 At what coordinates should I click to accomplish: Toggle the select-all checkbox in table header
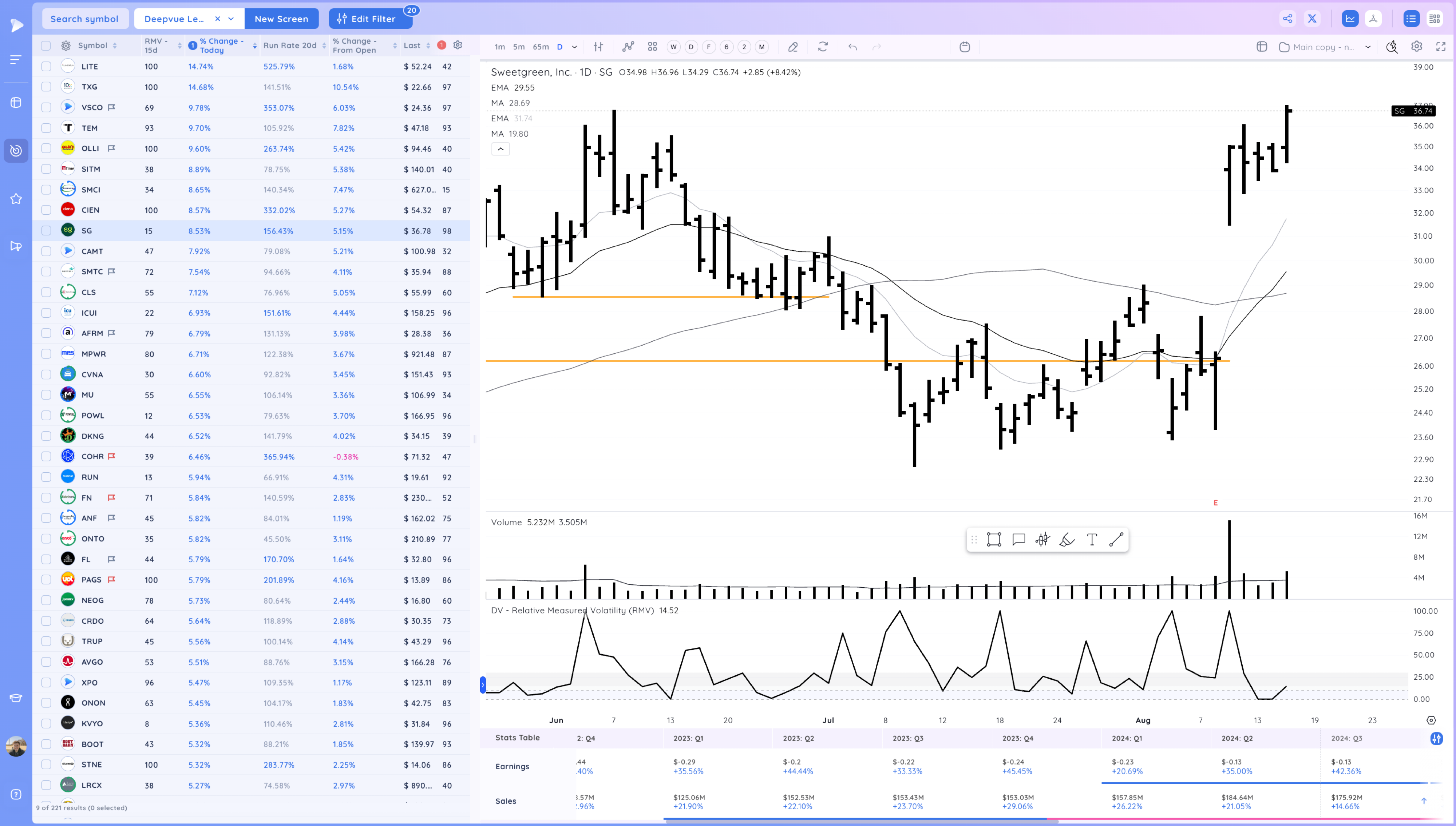click(x=46, y=45)
